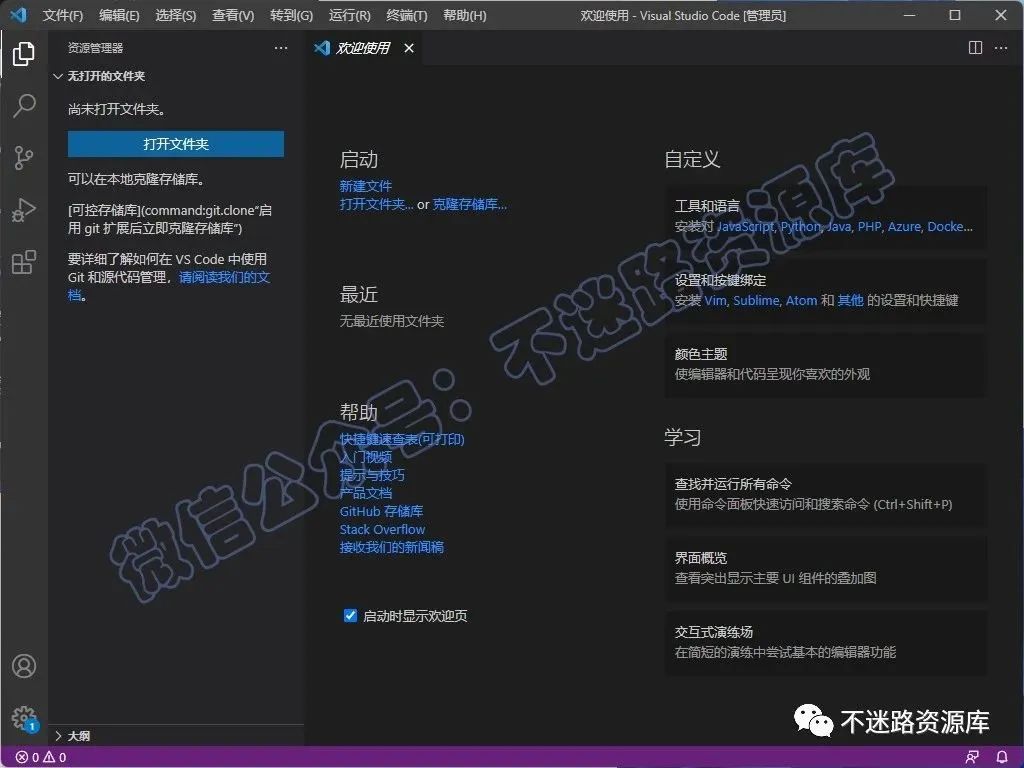
Task: Open the Stack Overflow link
Action: 382,529
